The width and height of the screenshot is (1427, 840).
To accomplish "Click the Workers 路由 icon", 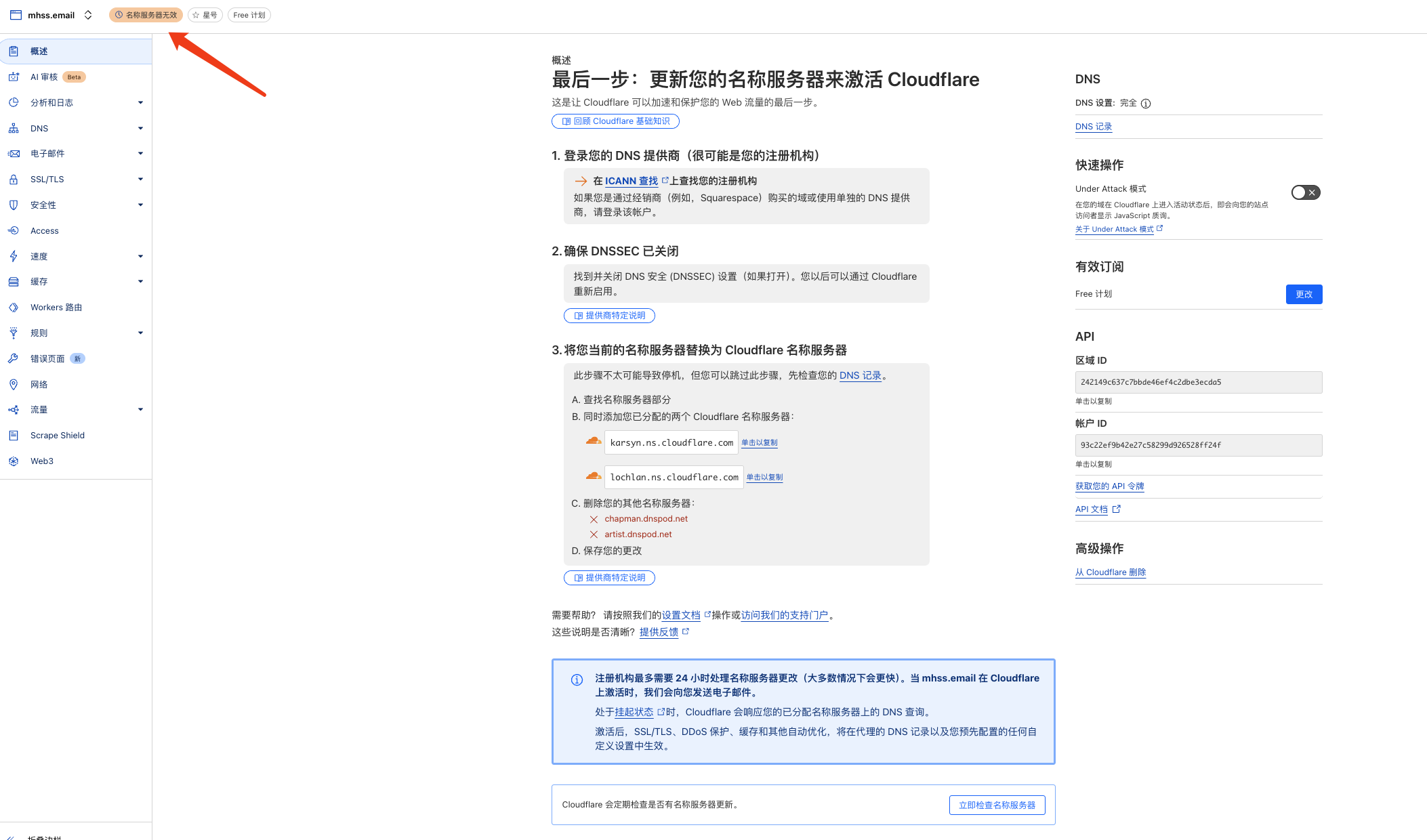I will point(14,308).
